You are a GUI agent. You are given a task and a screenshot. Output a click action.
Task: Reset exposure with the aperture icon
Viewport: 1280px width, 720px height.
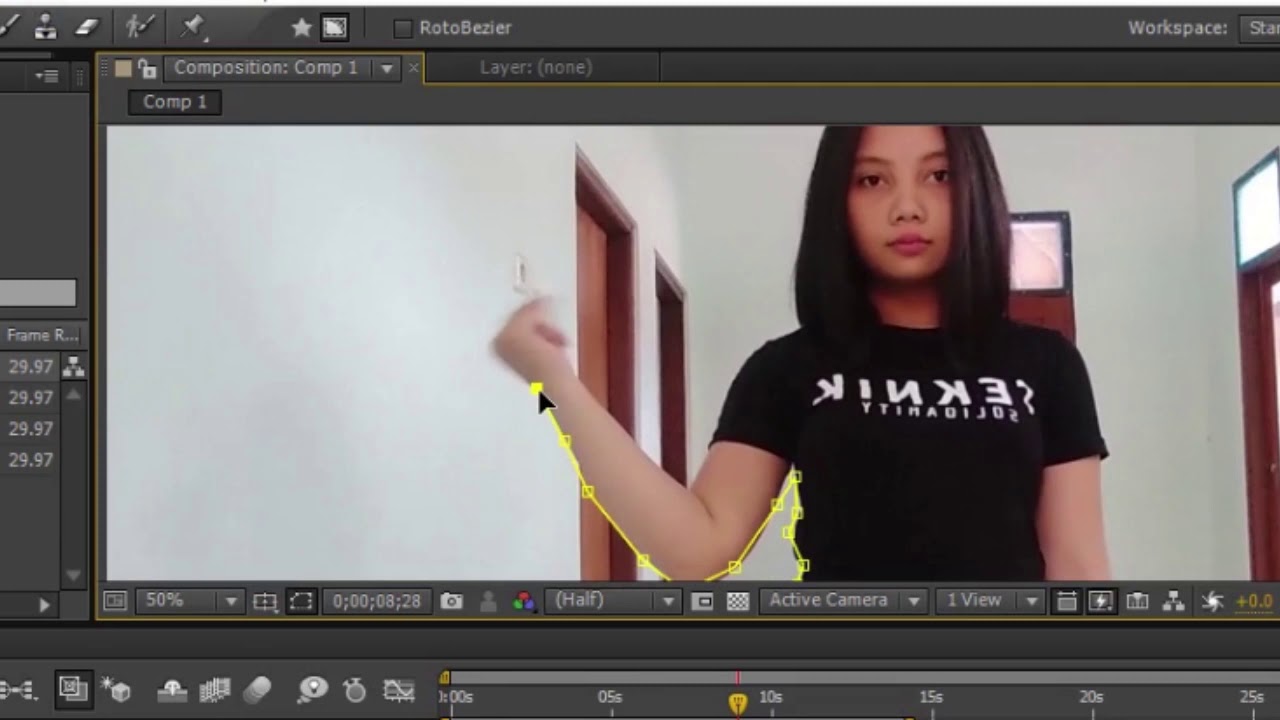pyautogui.click(x=1212, y=601)
